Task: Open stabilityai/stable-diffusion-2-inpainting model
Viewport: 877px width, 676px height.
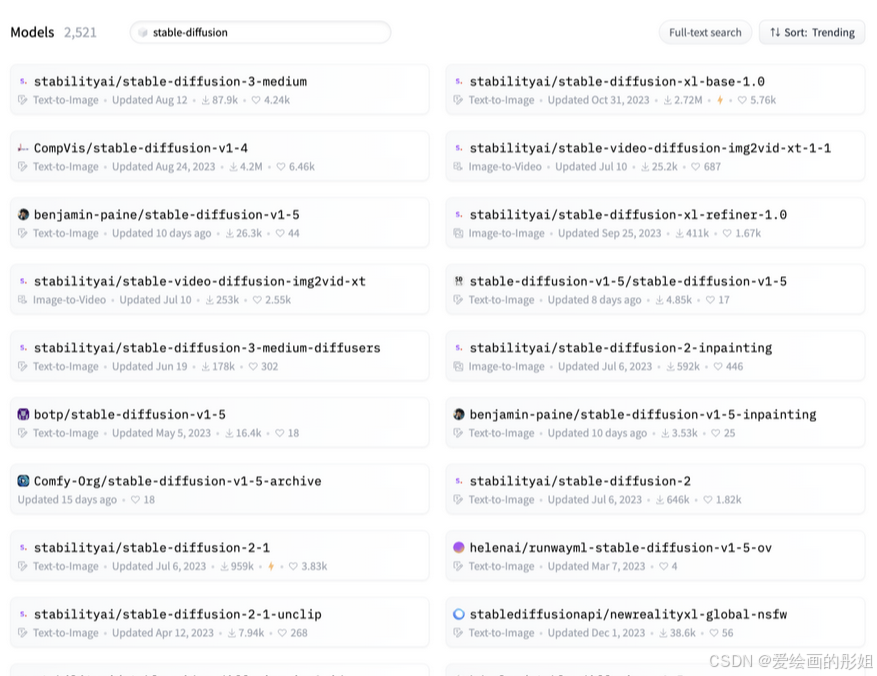Action: [x=620, y=348]
